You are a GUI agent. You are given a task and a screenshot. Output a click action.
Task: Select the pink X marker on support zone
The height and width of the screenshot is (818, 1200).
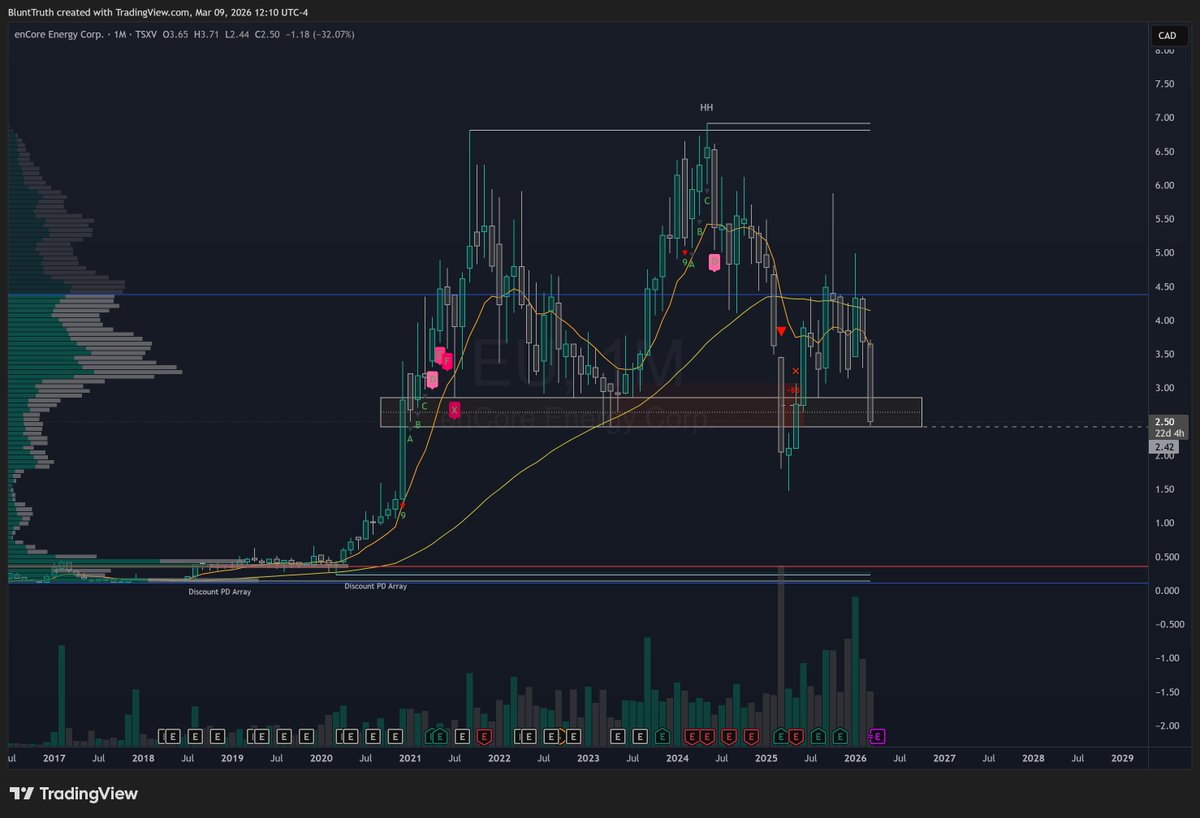[455, 409]
